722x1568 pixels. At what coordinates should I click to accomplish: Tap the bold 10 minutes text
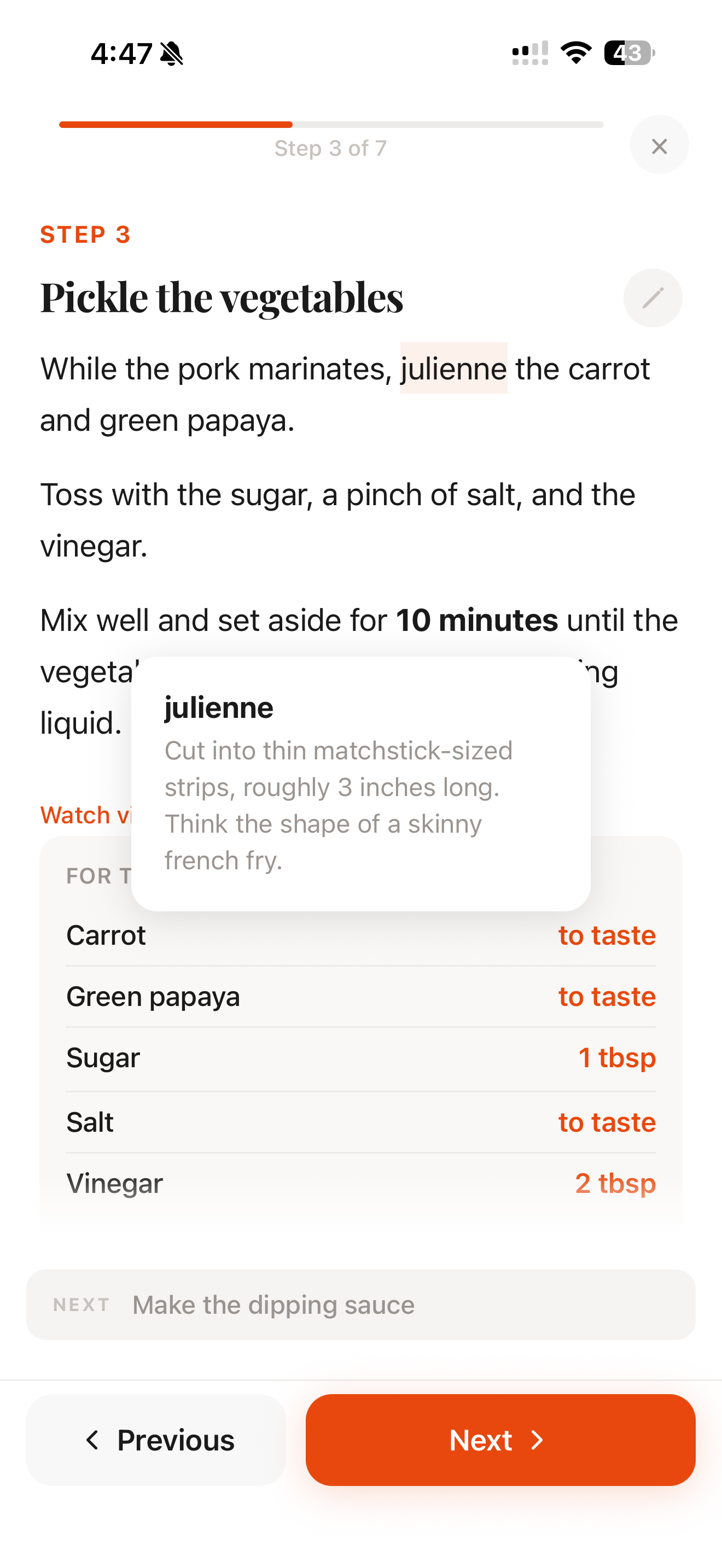476,621
